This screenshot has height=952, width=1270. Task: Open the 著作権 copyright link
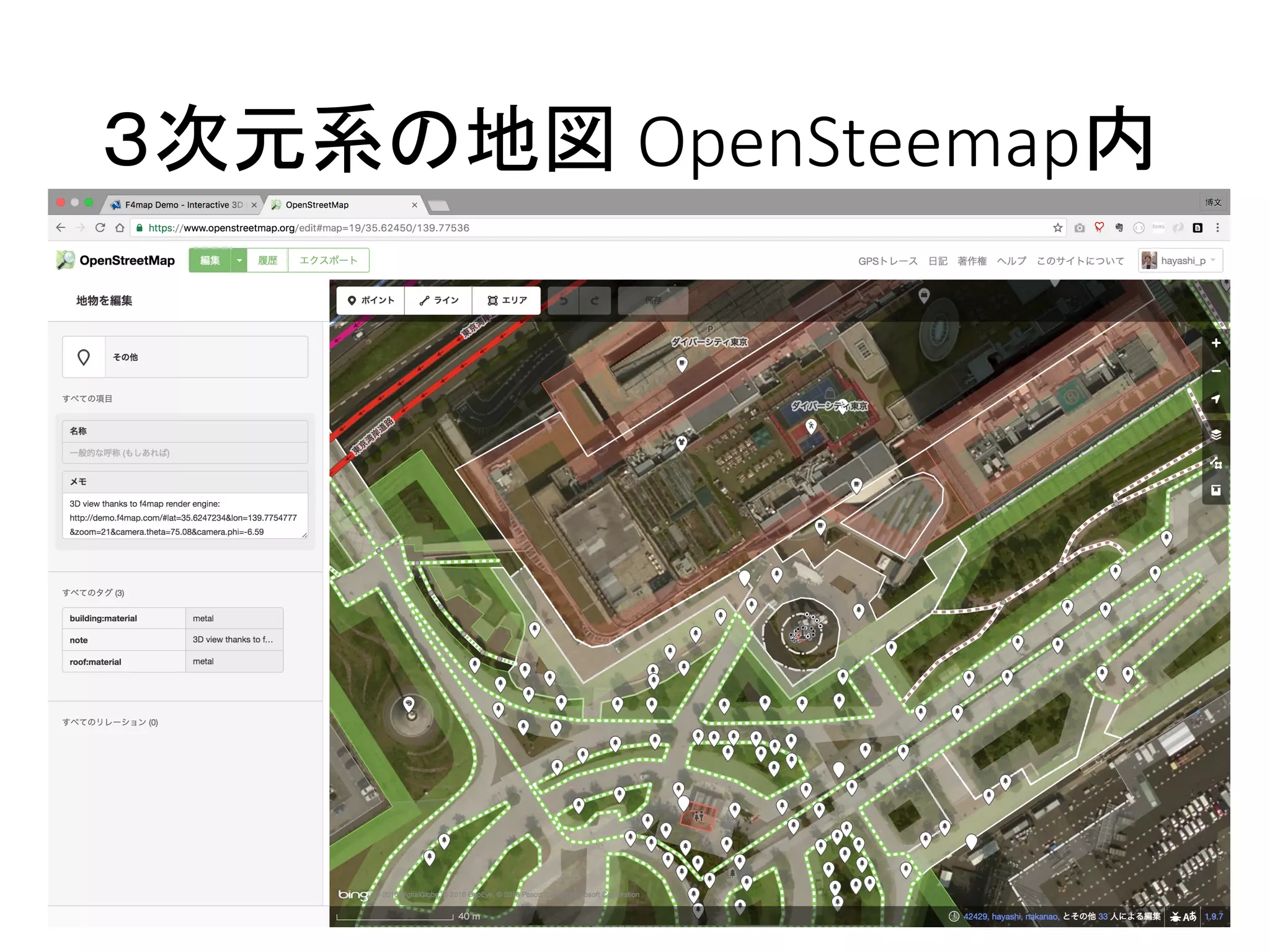(x=972, y=261)
